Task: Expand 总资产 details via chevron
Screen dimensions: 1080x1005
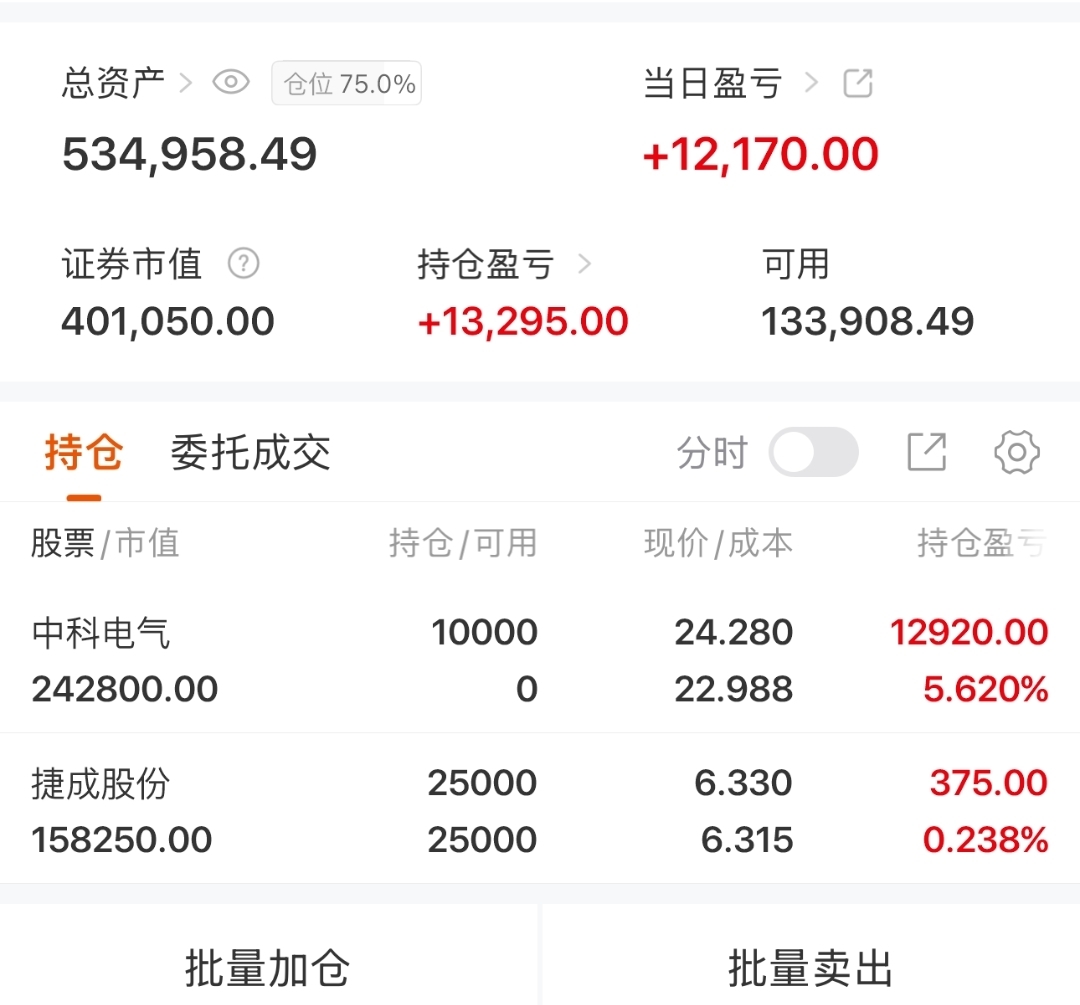Action: click(185, 83)
